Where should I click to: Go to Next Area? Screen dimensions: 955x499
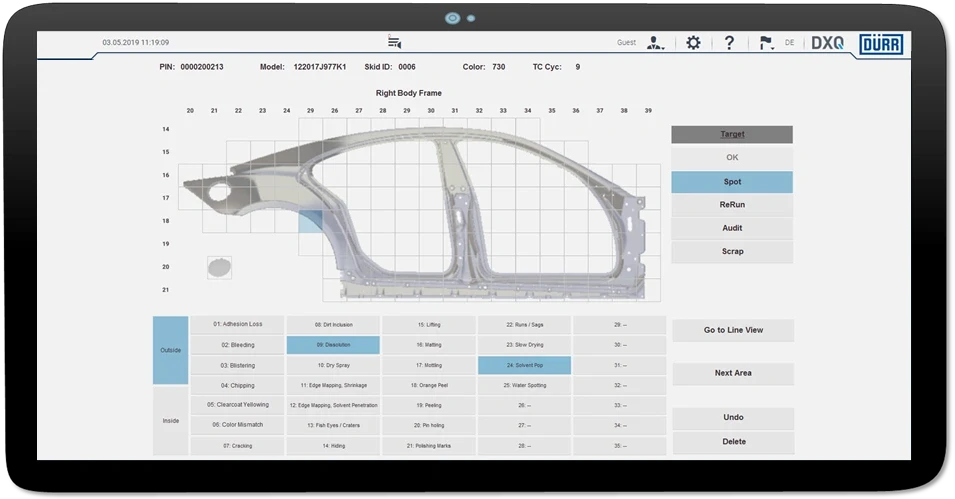[733, 373]
